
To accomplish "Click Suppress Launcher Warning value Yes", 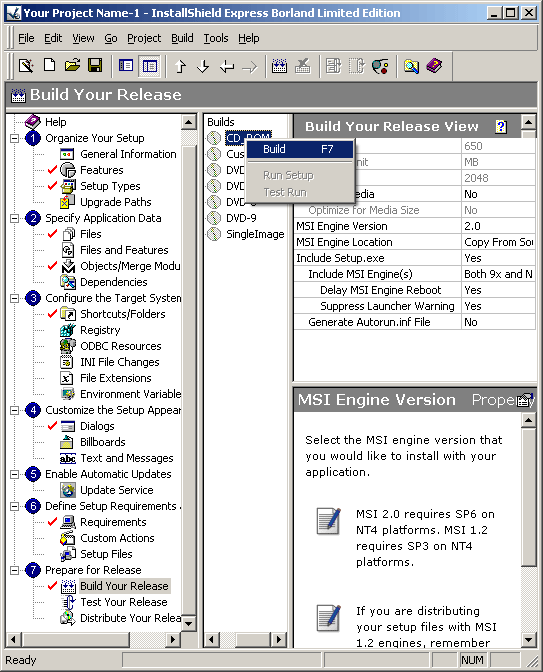I will pyautogui.click(x=473, y=306).
